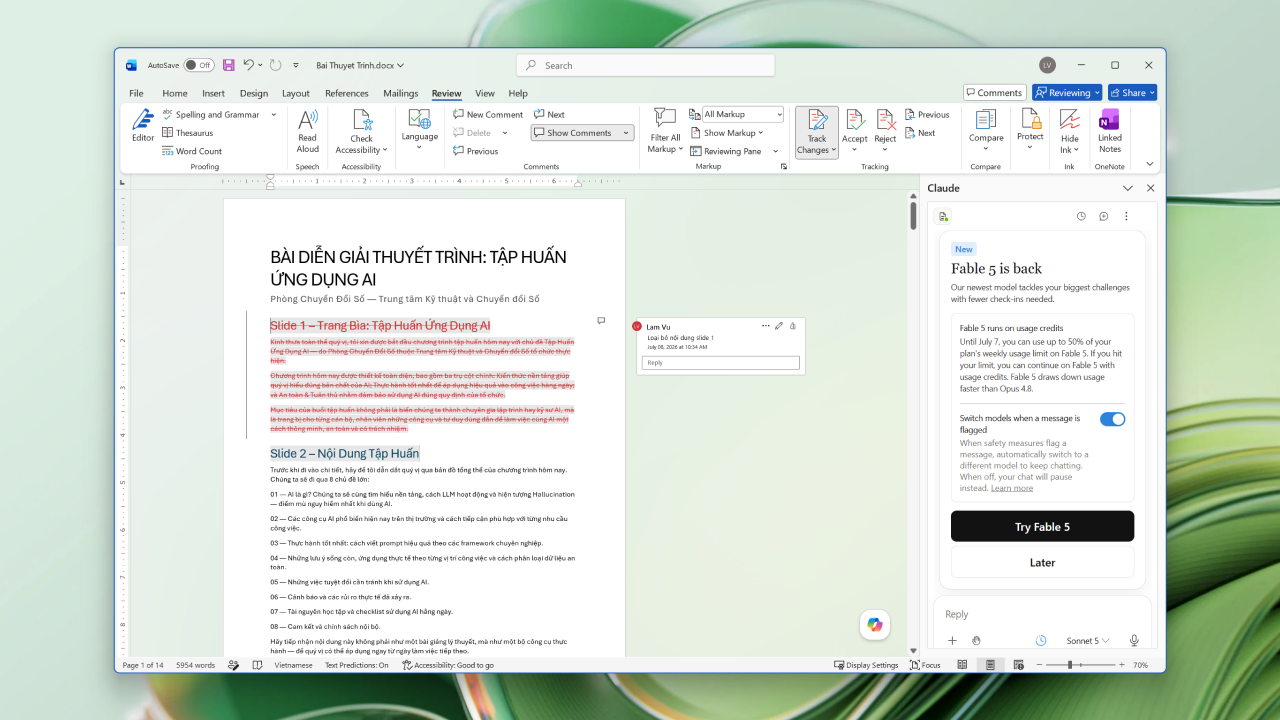Jump to Next tracked change in Tracking
1280x720 pixels.
(x=920, y=133)
